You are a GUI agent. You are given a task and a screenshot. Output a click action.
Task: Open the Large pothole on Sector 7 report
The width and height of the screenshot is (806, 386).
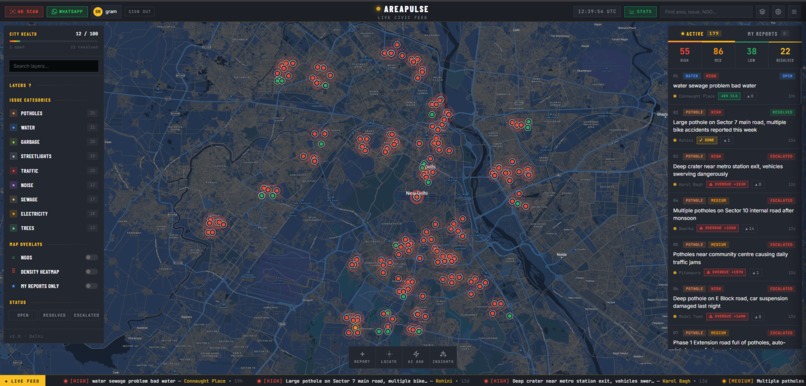(735, 126)
